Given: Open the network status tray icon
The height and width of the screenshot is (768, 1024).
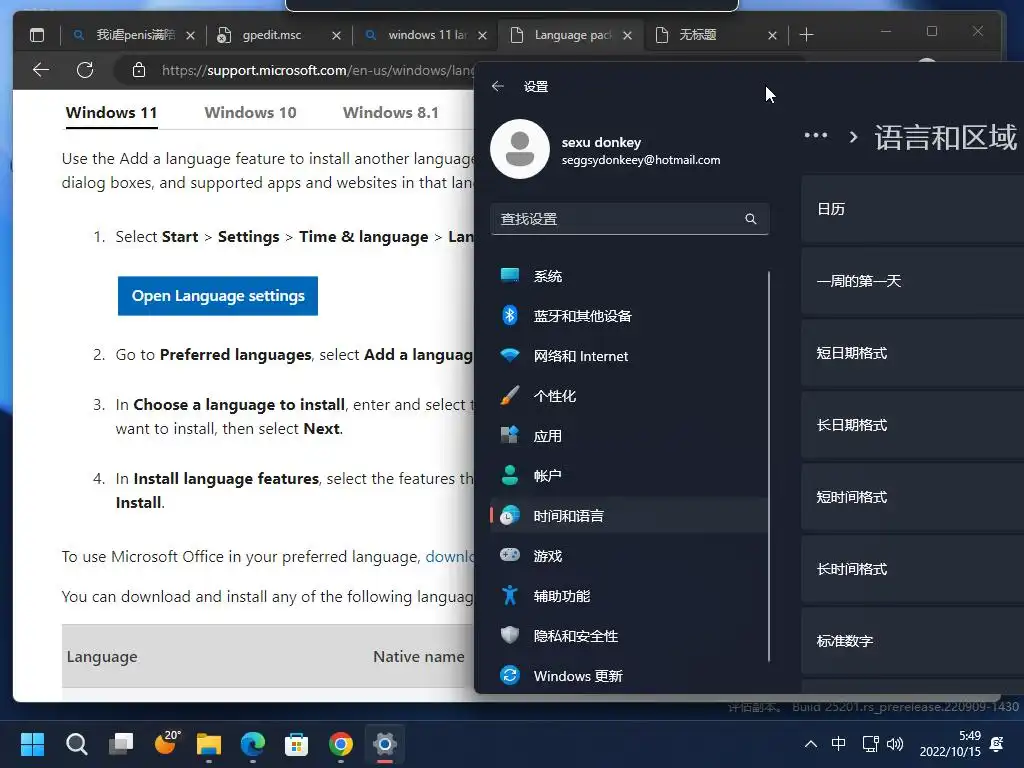Looking at the screenshot, I should pyautogui.click(x=871, y=744).
